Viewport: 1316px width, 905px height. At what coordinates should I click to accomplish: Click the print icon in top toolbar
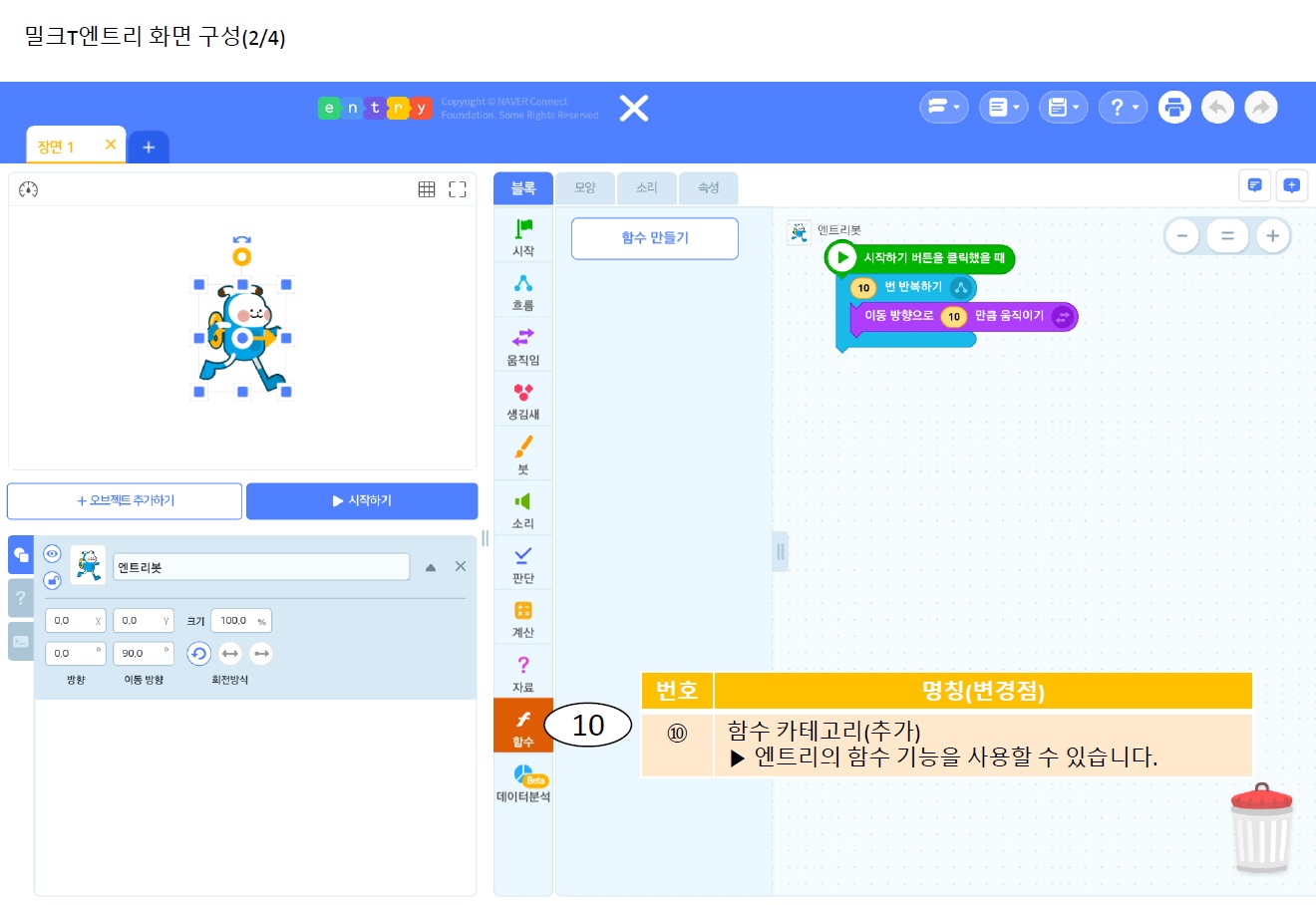click(1174, 107)
